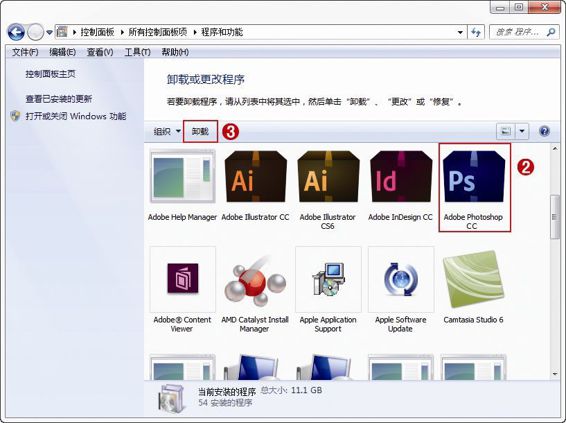Select Adobe Help Manager icon
Screen dimensions: 566x423
tap(183, 177)
